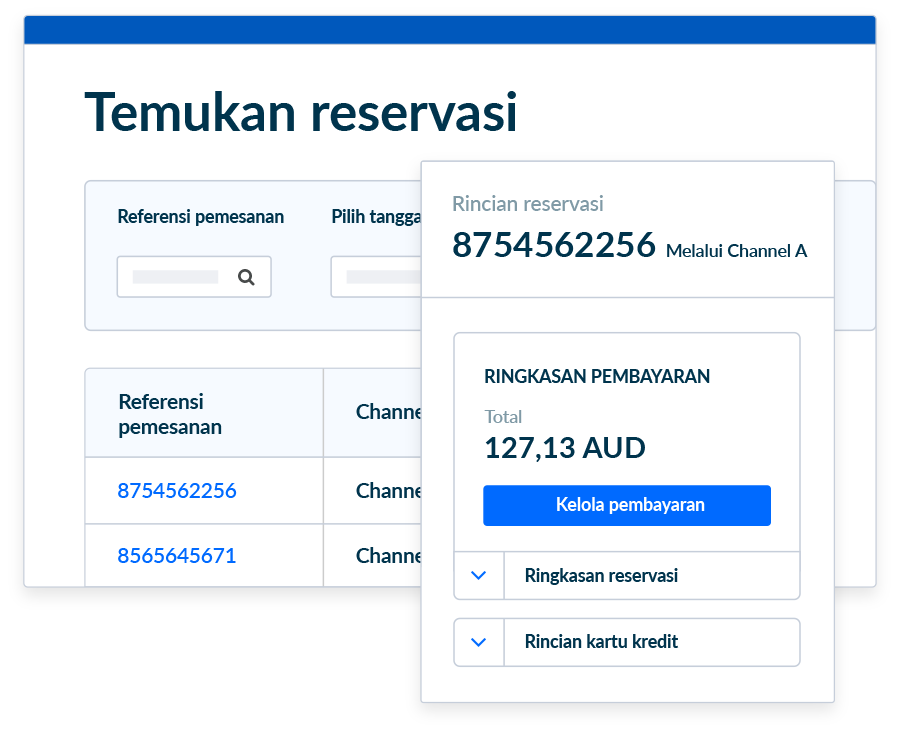This screenshot has width=900, height=734.
Task: Collapse the Rincian reservasi details panel
Action: click(527, 204)
